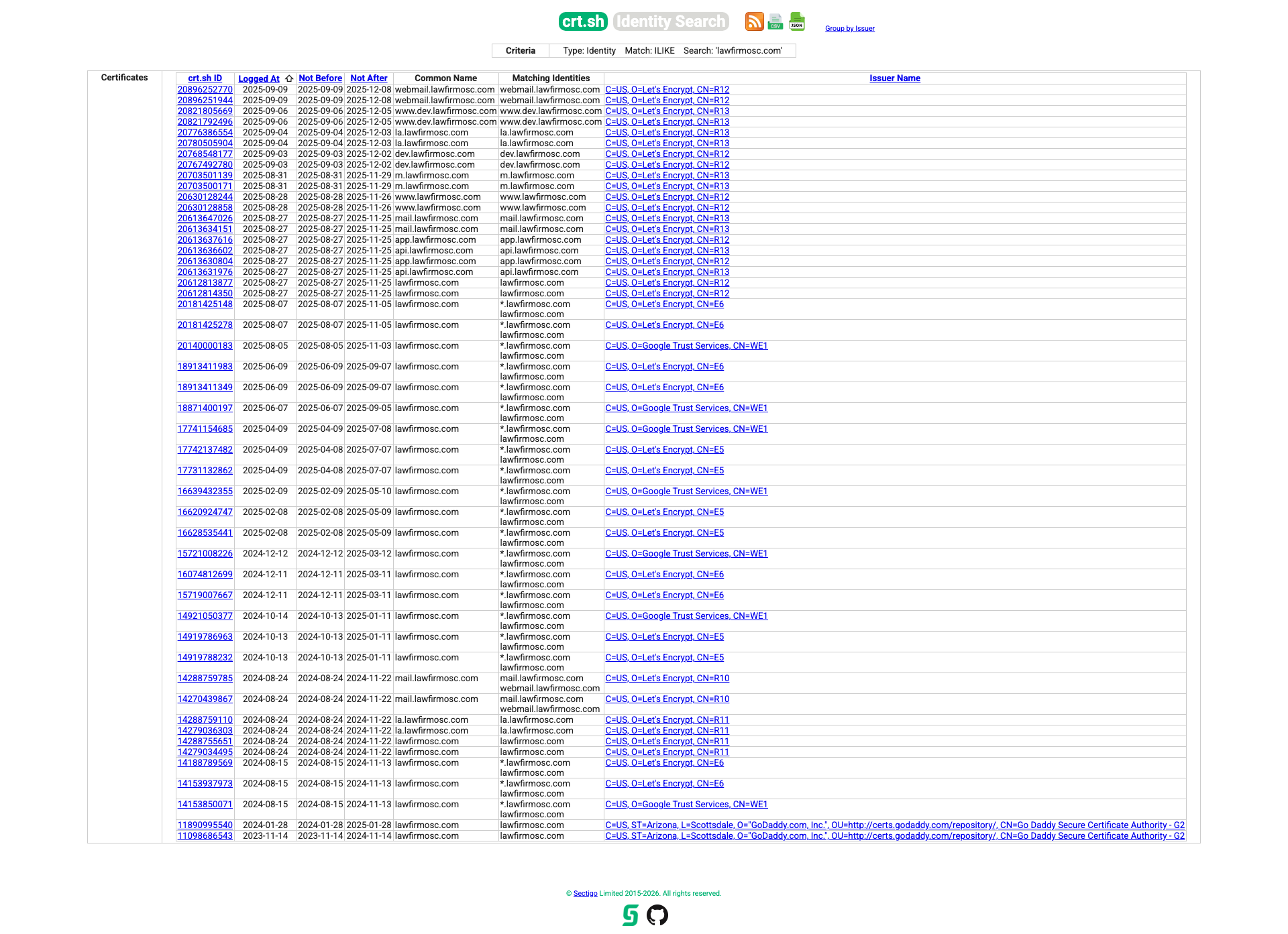The image size is (1288, 934).
Task: Open certificate ID 20896252770
Action: pyautogui.click(x=205, y=89)
